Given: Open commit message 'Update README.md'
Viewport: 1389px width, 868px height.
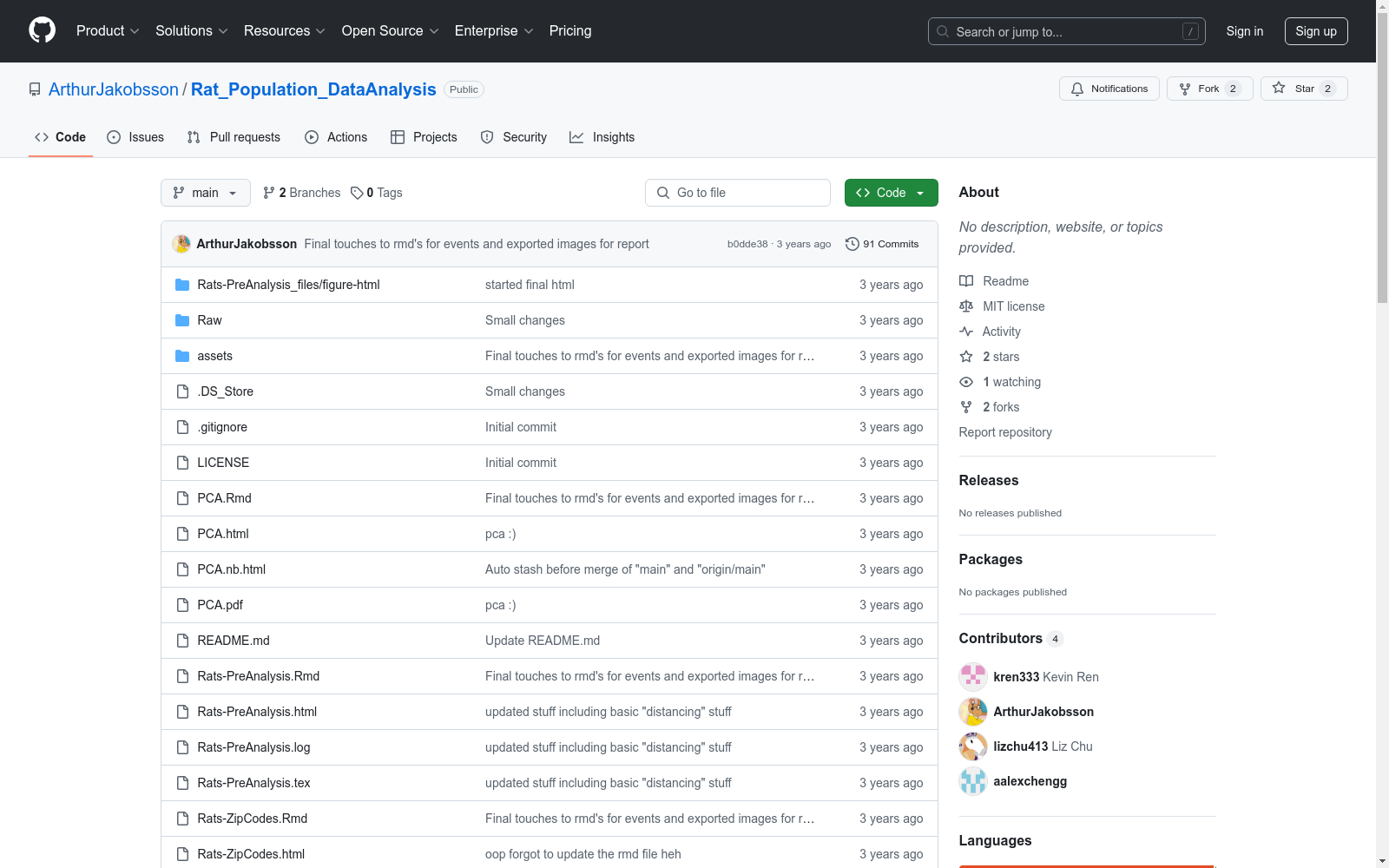Looking at the screenshot, I should pyautogui.click(x=543, y=641).
